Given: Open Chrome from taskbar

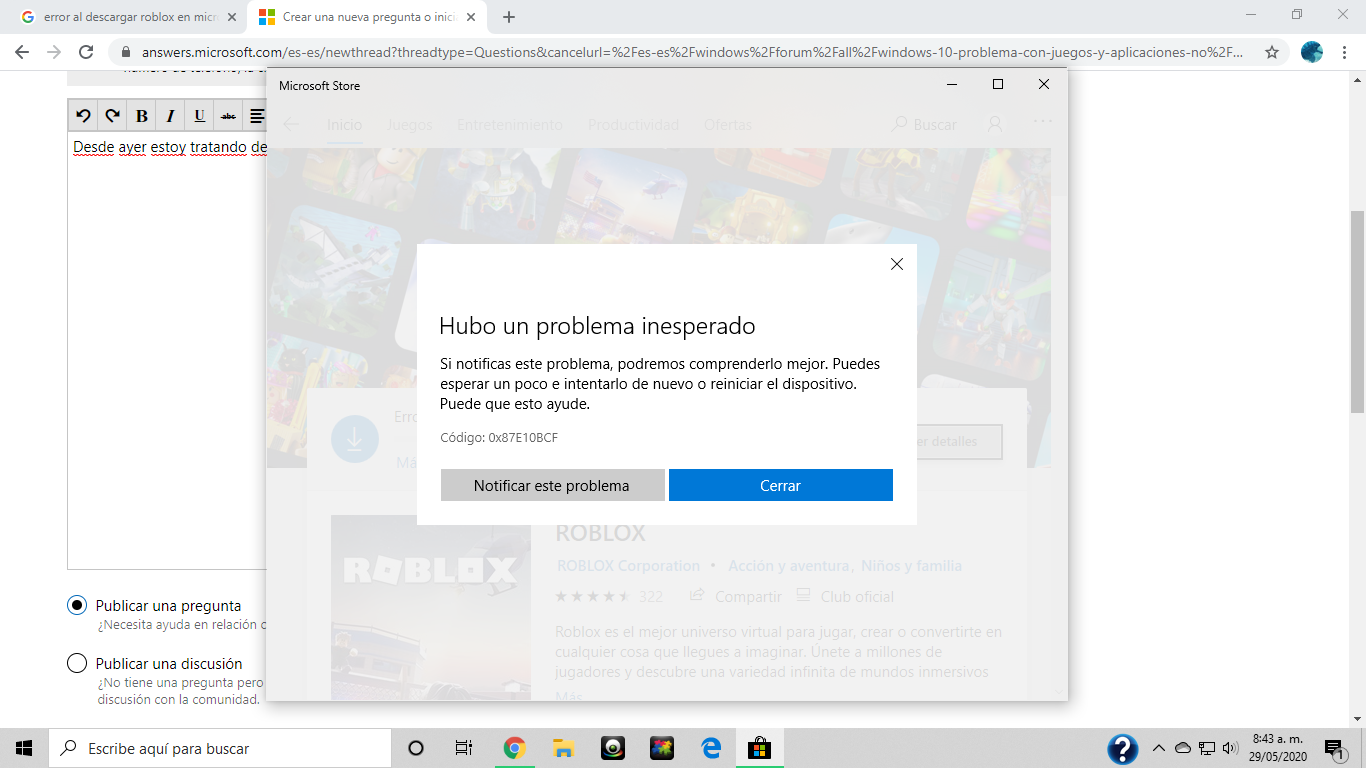Looking at the screenshot, I should [x=514, y=748].
